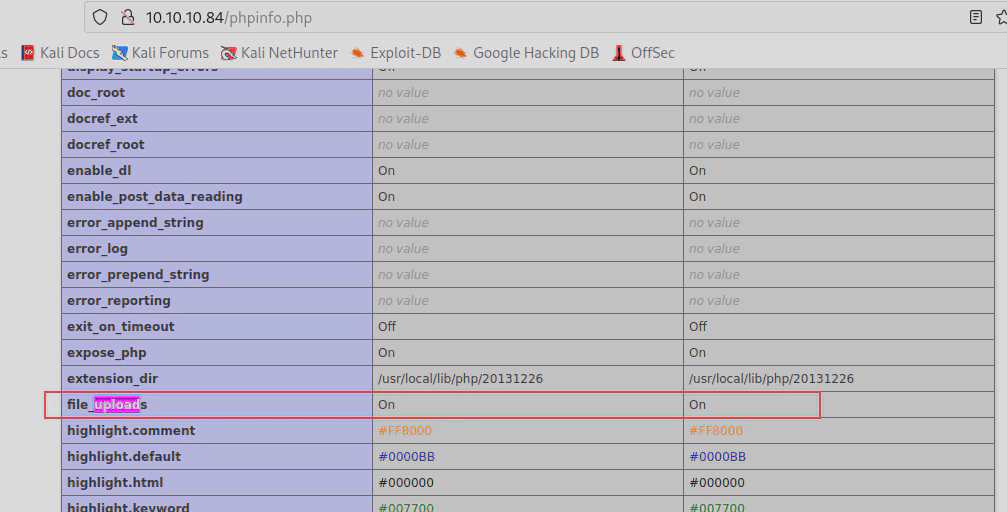The image size is (1007, 512).
Task: Click the insecure connection padlock icon
Action: [x=126, y=17]
